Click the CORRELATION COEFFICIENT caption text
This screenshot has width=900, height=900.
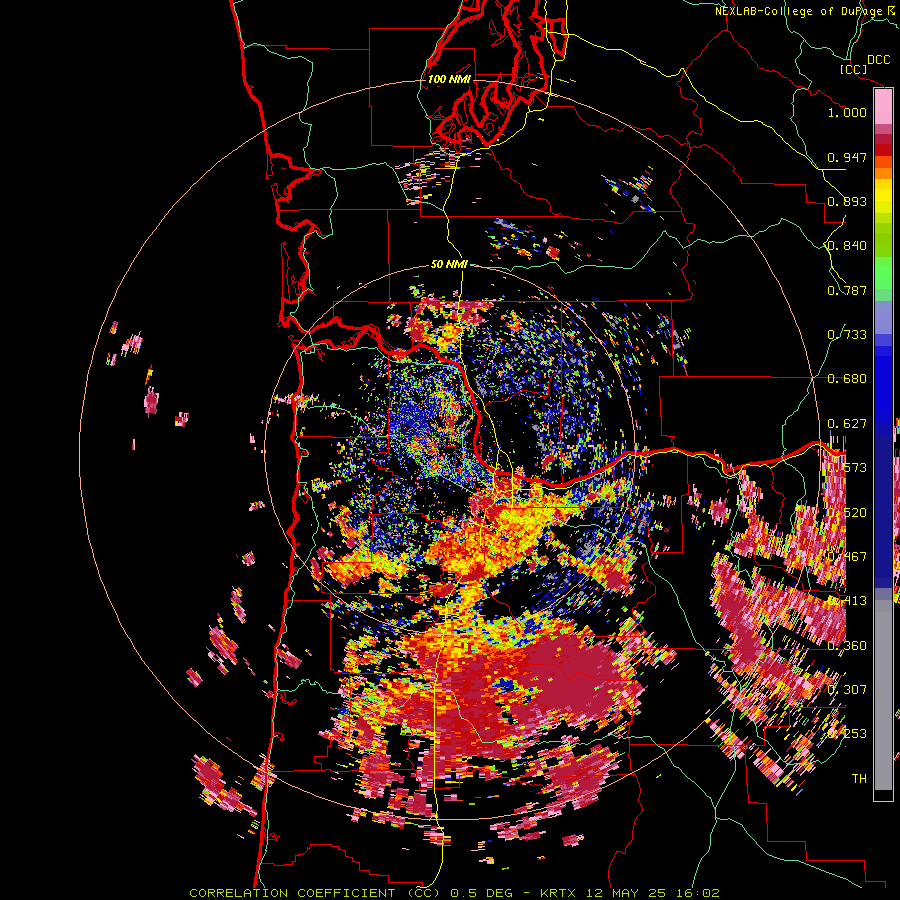292,893
